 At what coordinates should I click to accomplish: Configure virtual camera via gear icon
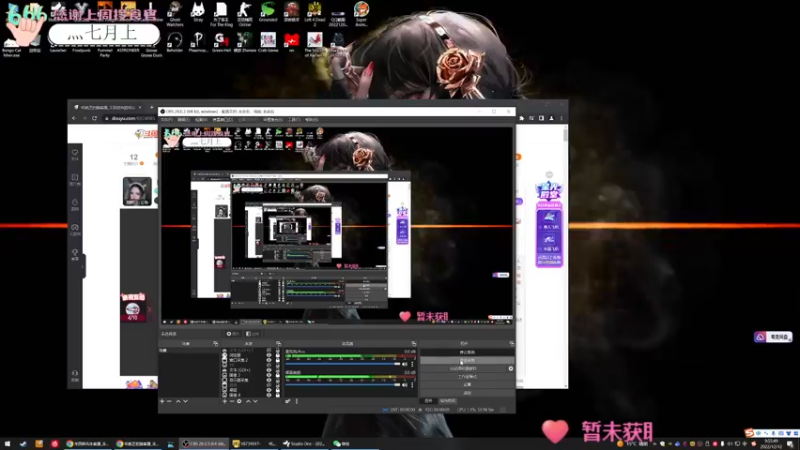coord(511,368)
